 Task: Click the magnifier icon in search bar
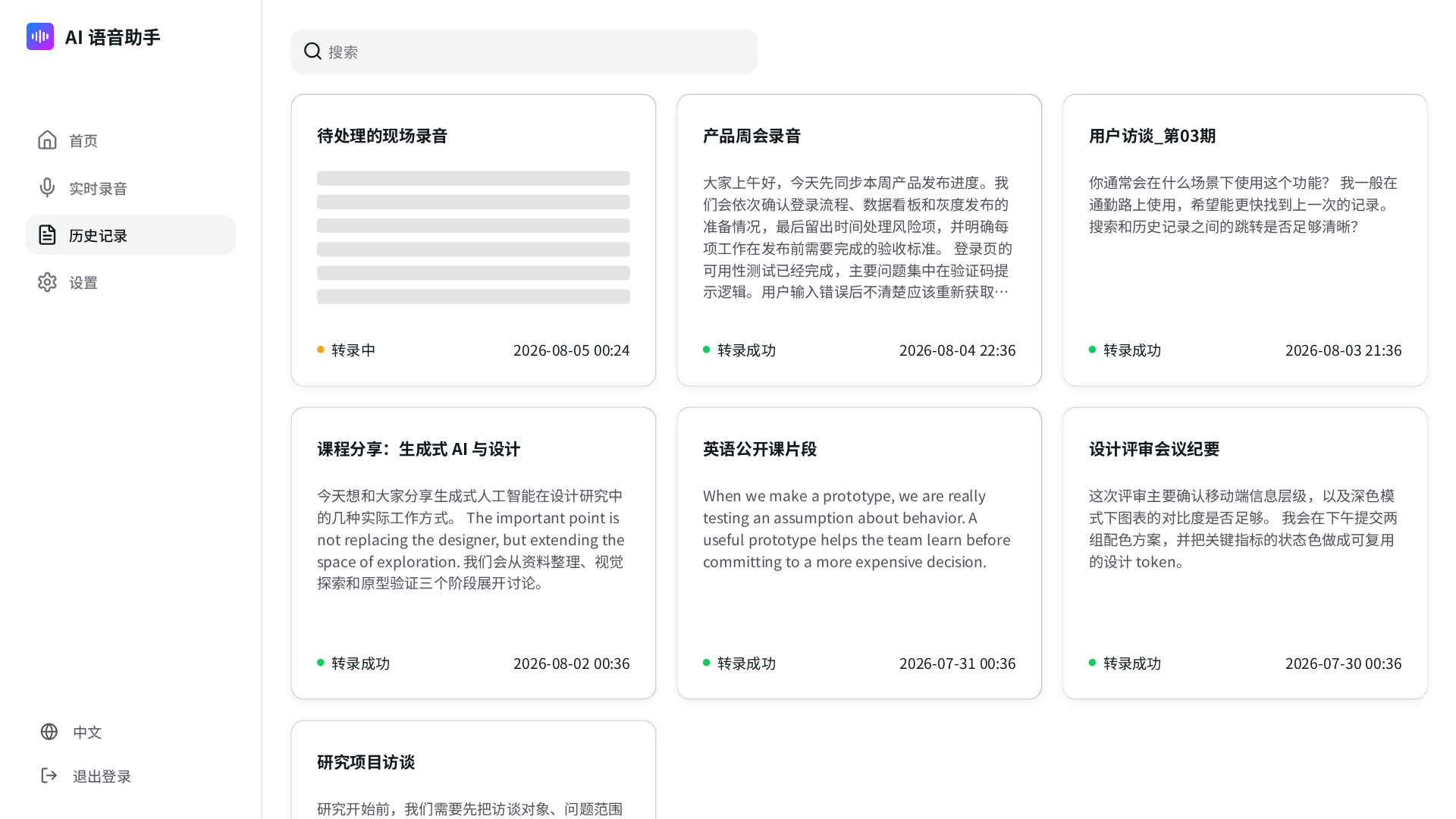312,51
